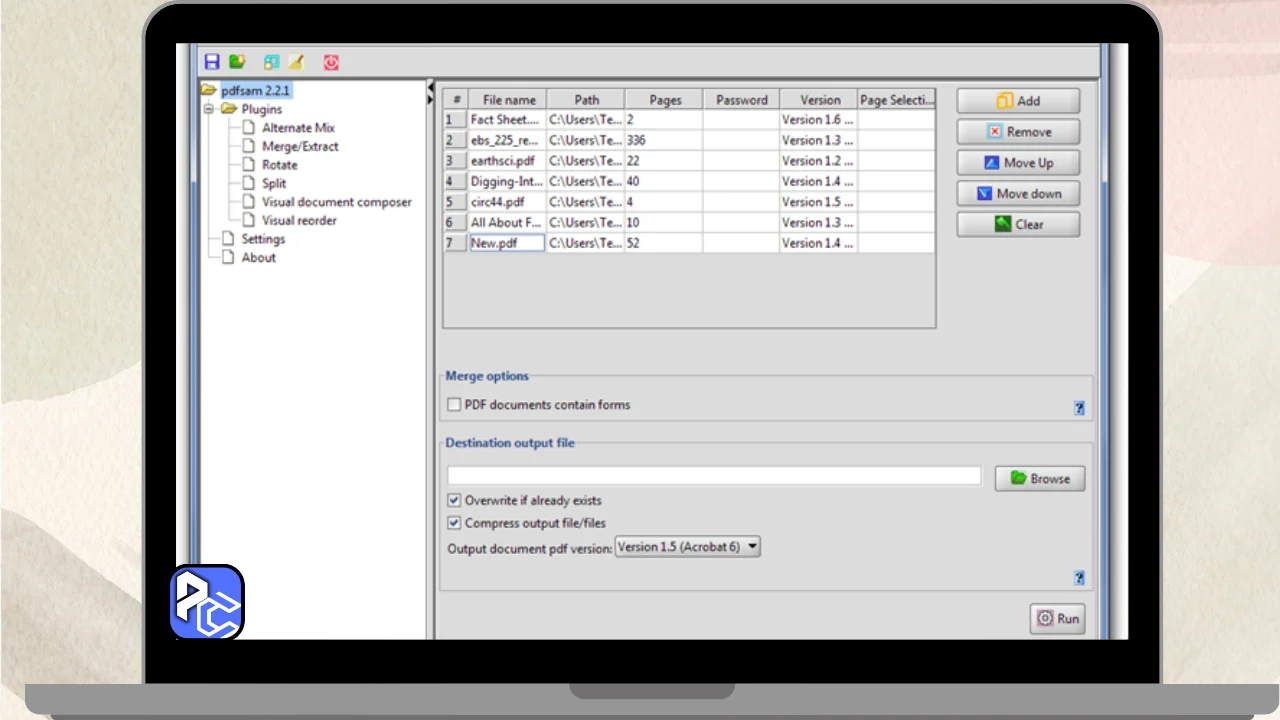This screenshot has width=1280, height=720.
Task: Click the teal squares toolbar icon
Action: click(x=271, y=62)
